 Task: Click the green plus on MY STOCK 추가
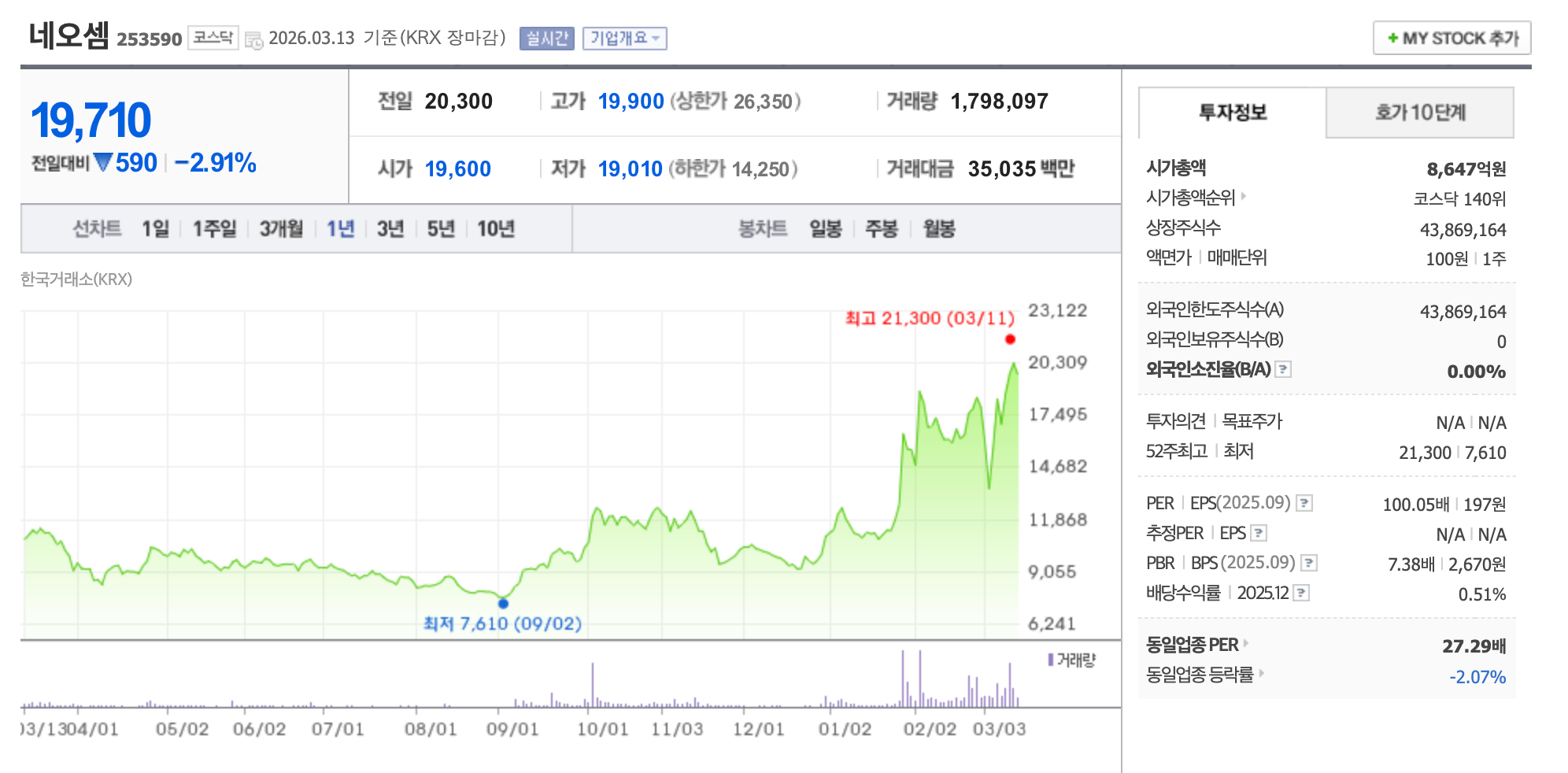[x=1392, y=38]
